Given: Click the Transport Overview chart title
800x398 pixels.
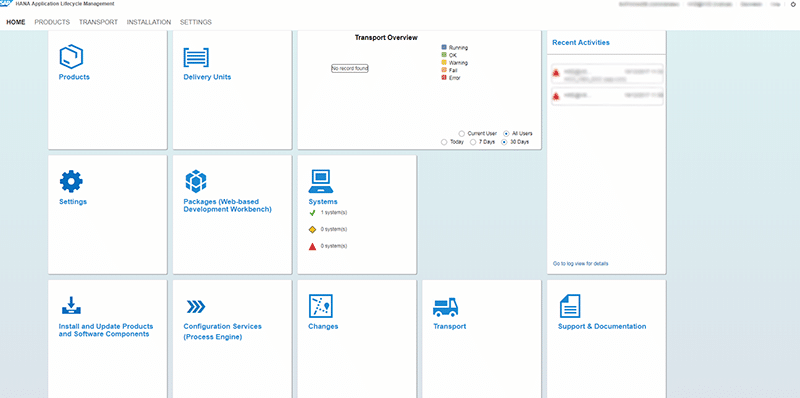Looking at the screenshot, I should pos(386,38).
